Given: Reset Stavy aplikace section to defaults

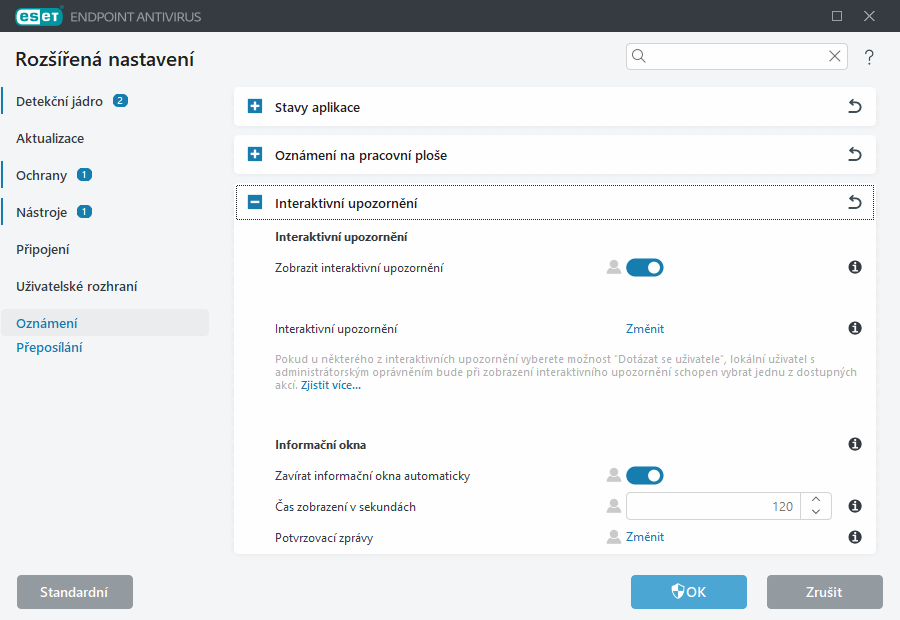Looking at the screenshot, I should coord(855,106).
